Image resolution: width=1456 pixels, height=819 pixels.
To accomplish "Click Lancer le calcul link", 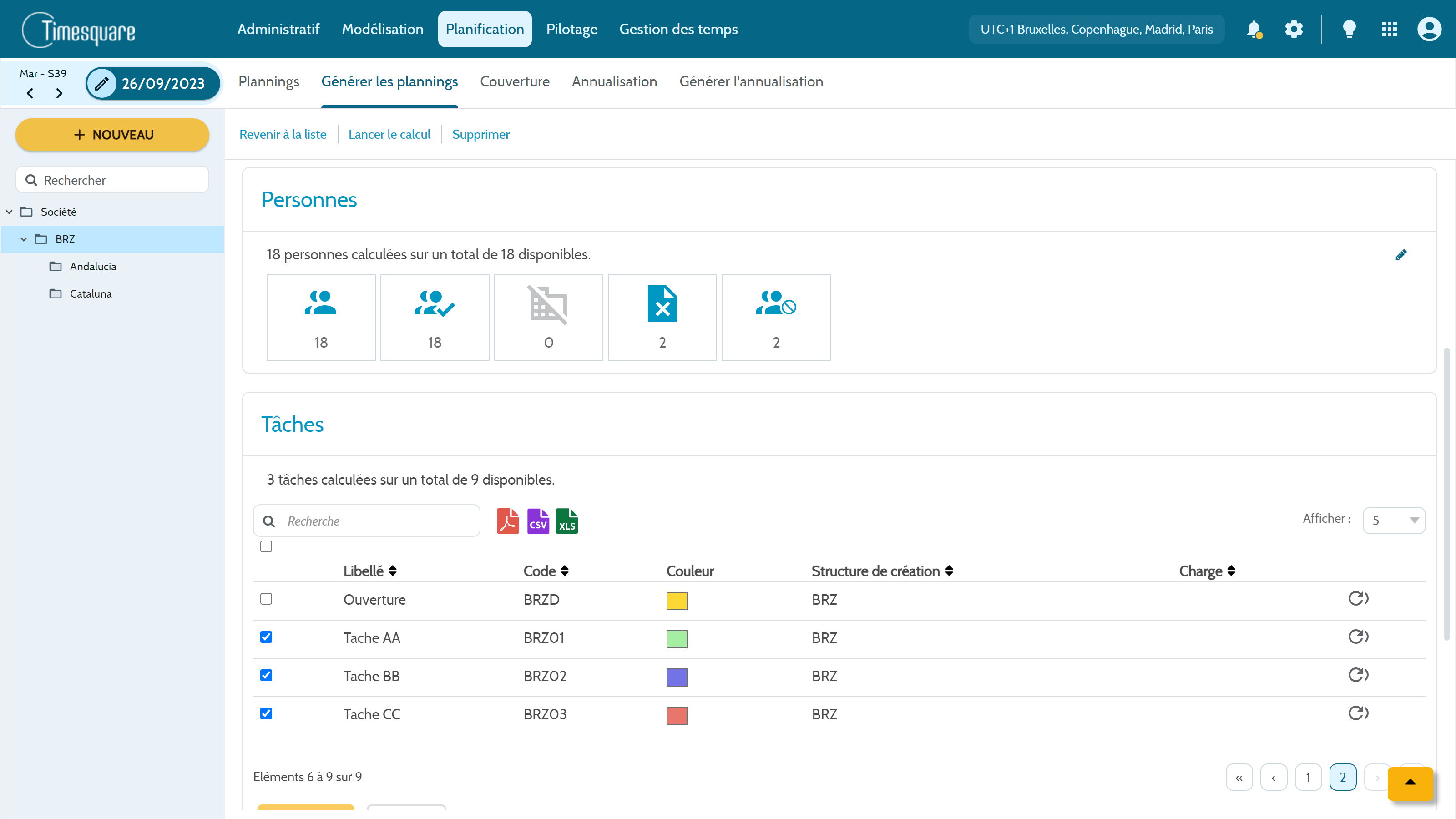I will pos(389,135).
